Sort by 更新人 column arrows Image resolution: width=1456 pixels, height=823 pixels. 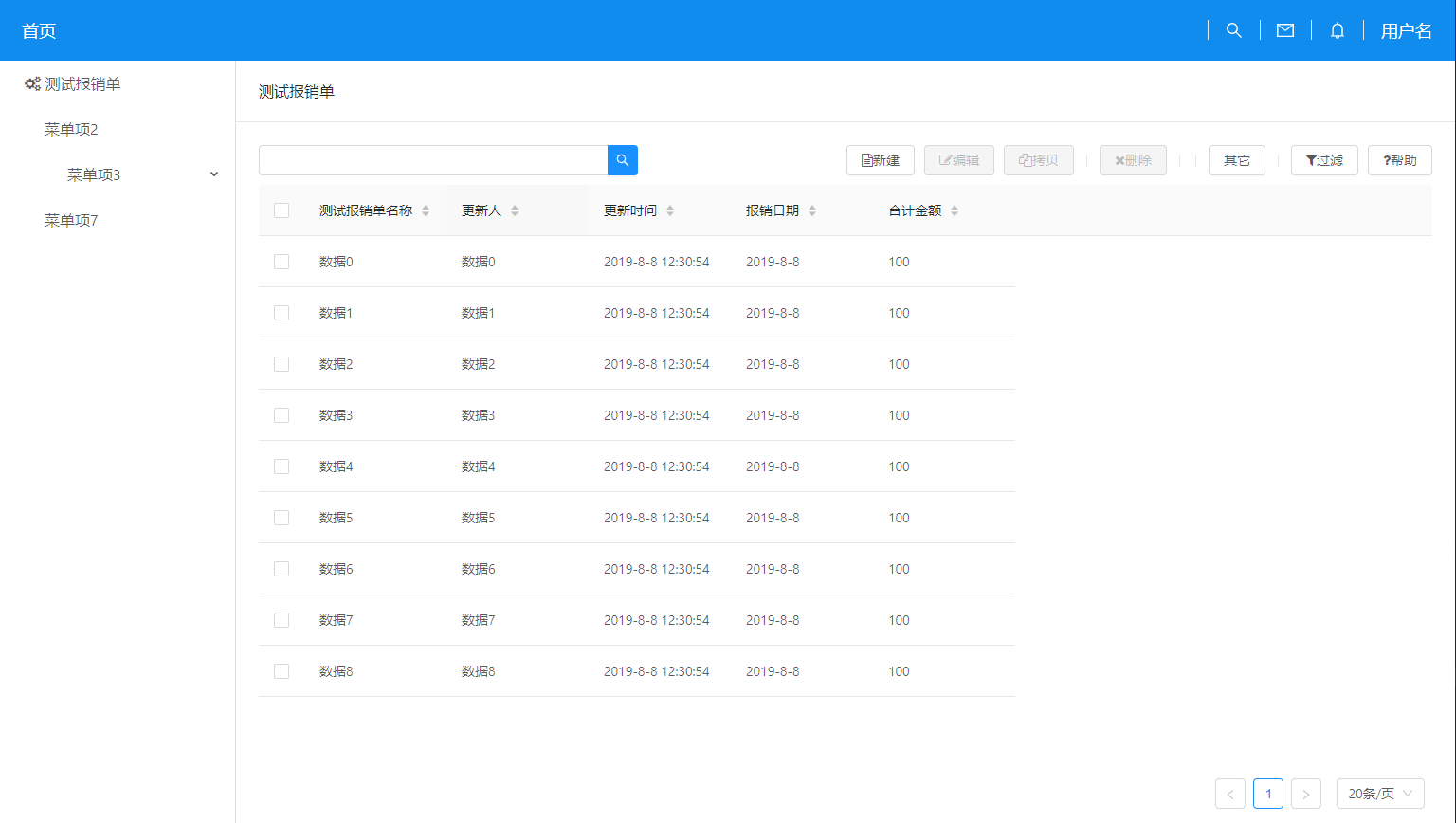click(x=515, y=210)
